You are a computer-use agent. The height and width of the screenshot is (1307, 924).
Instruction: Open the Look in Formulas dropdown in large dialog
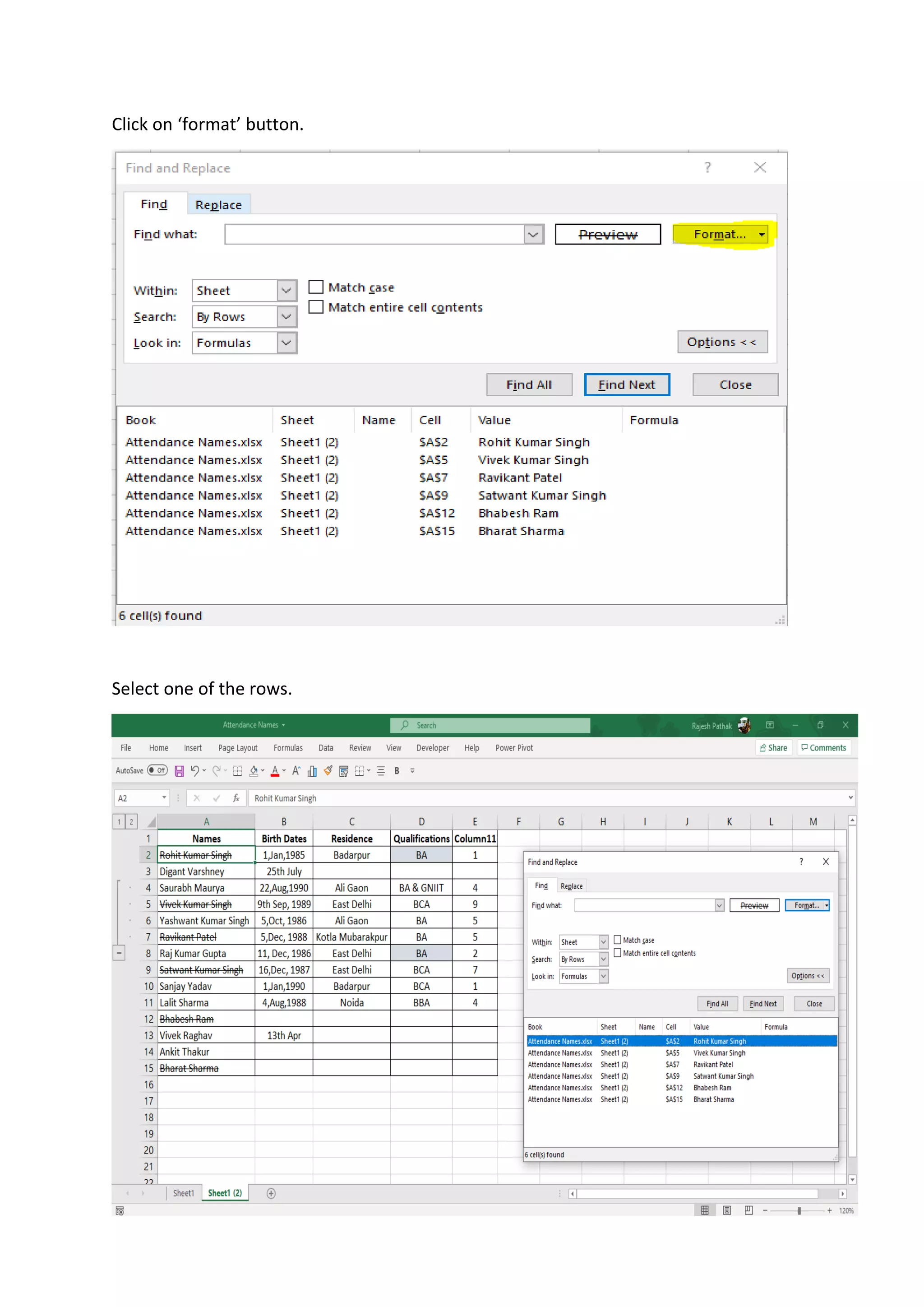tap(287, 343)
